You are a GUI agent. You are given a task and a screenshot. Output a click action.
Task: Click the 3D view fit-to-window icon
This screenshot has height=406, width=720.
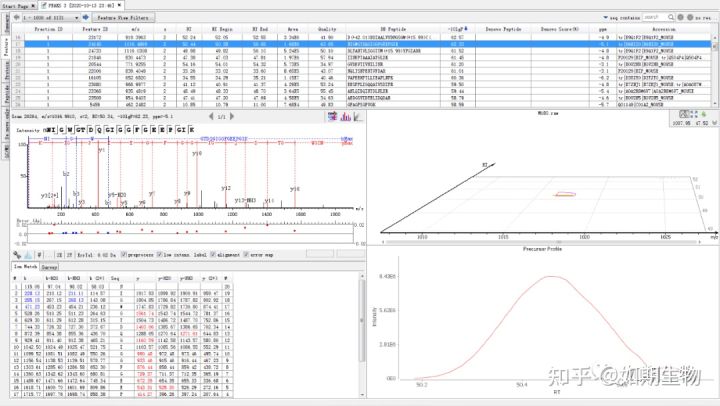694,114
